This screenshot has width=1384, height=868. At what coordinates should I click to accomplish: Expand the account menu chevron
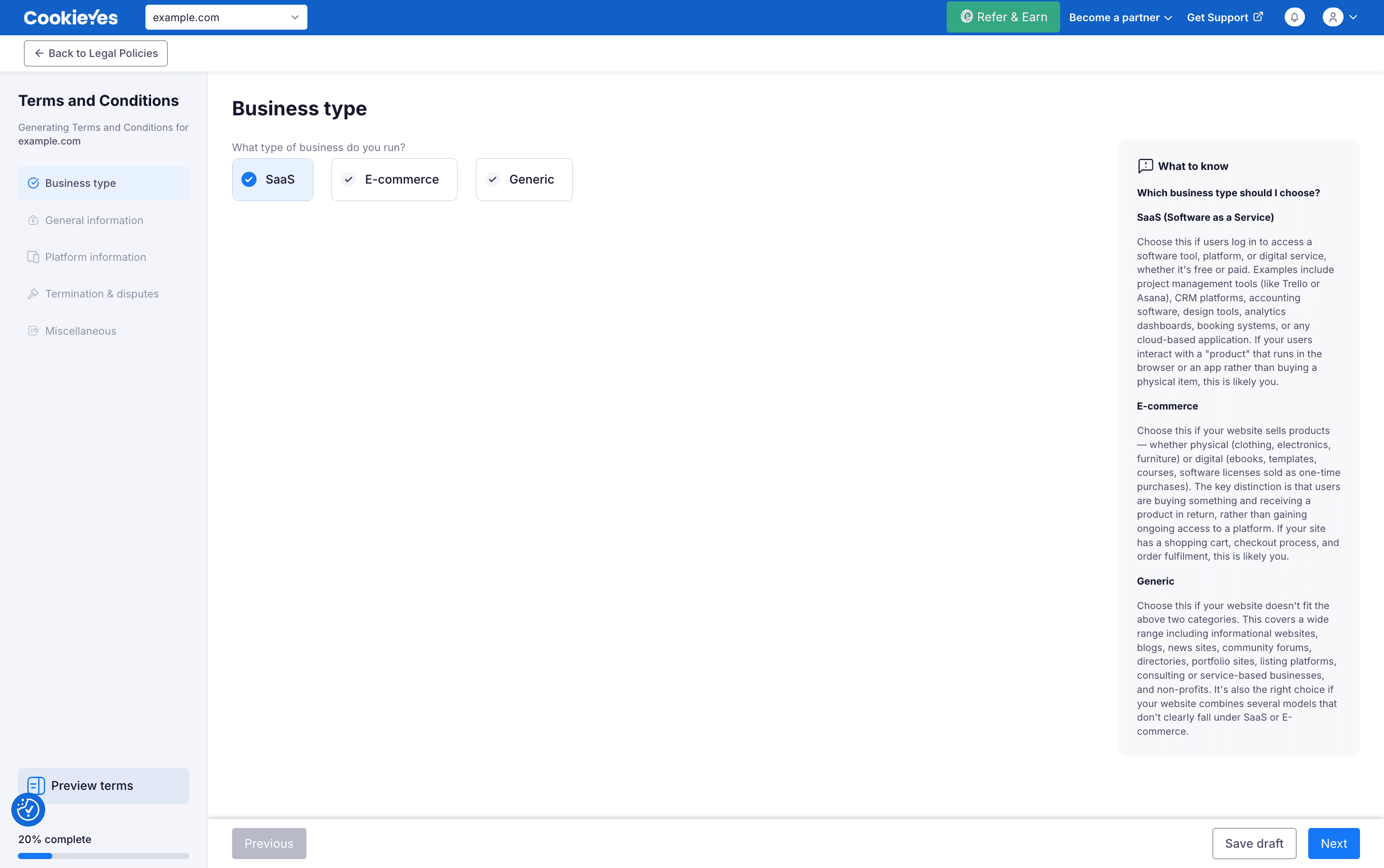click(x=1353, y=17)
